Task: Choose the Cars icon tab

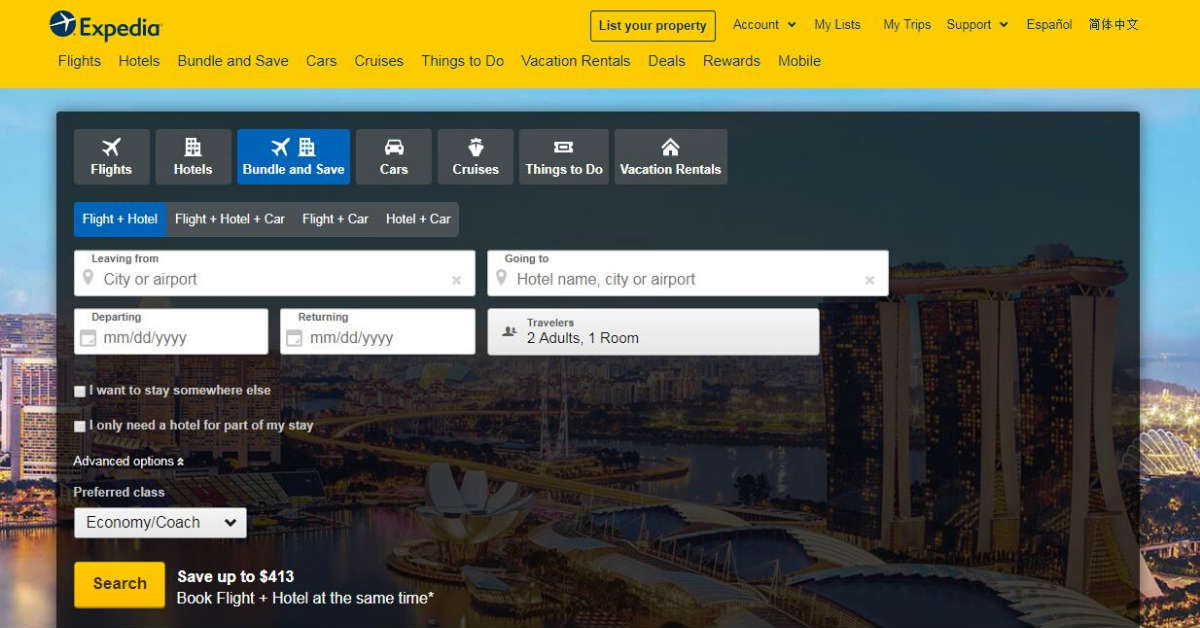Action: (x=394, y=157)
